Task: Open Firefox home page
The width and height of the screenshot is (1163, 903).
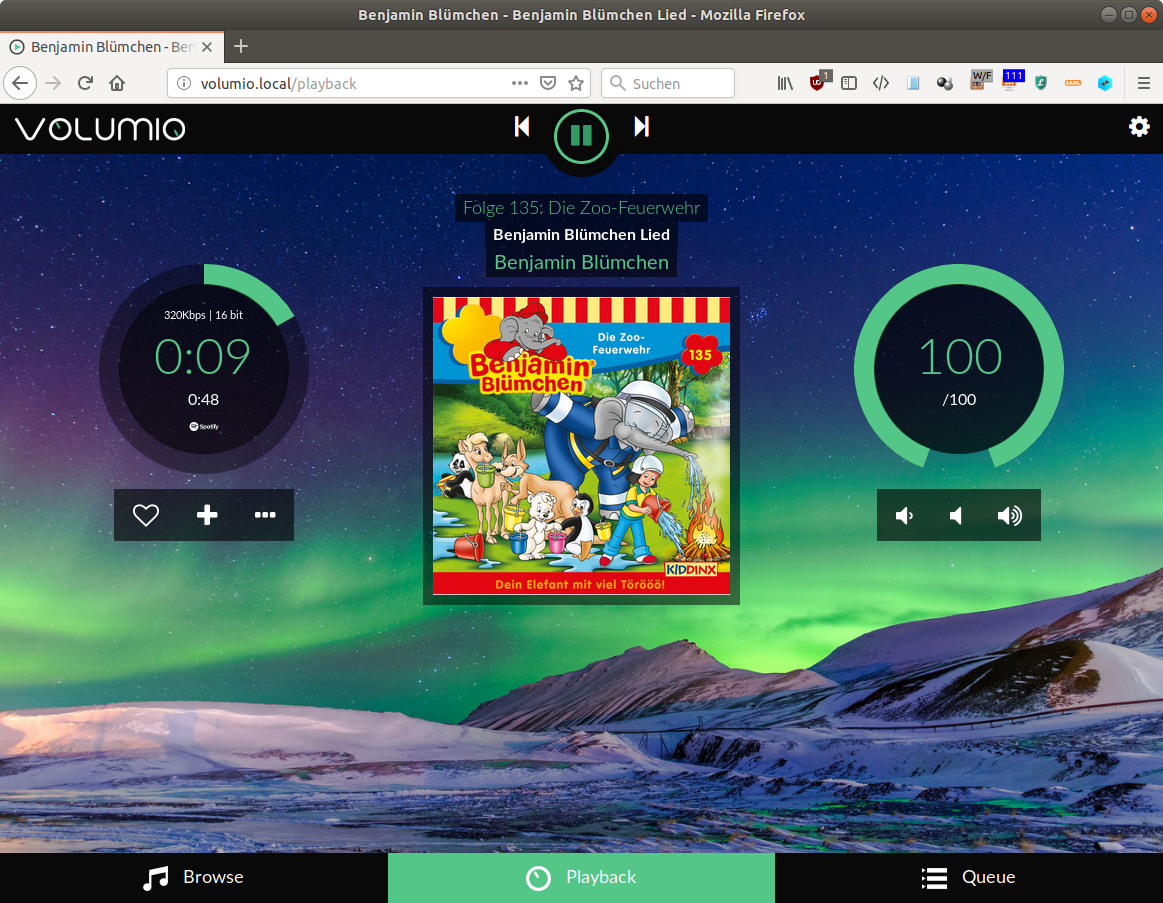Action: click(117, 83)
